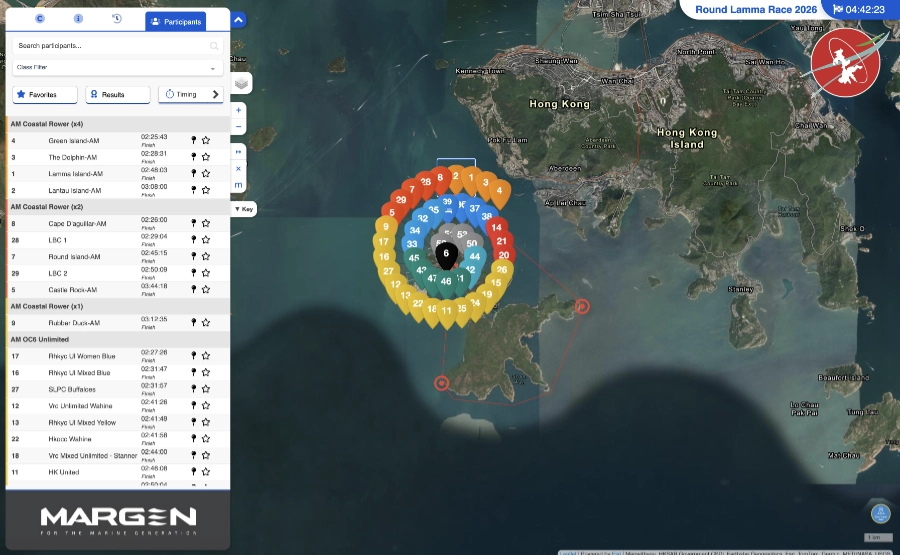900x555 pixels.
Task: Locate Lantau Island-AM with pin icon
Action: pyautogui.click(x=193, y=190)
